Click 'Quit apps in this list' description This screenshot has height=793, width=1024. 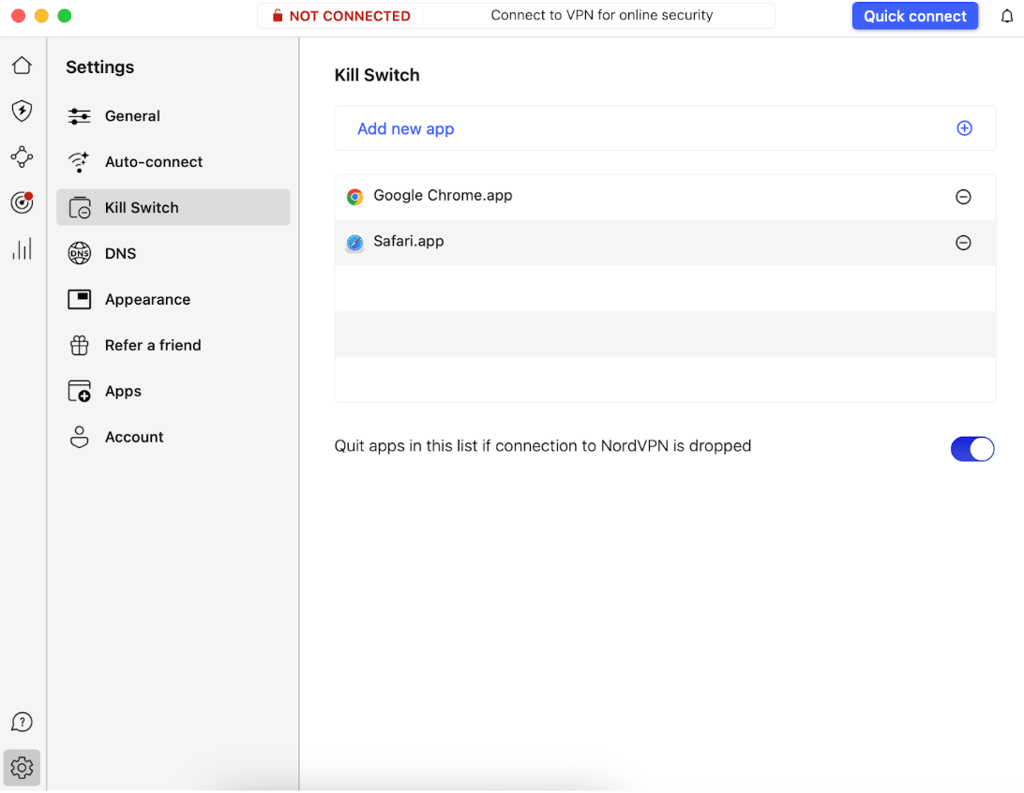543,446
